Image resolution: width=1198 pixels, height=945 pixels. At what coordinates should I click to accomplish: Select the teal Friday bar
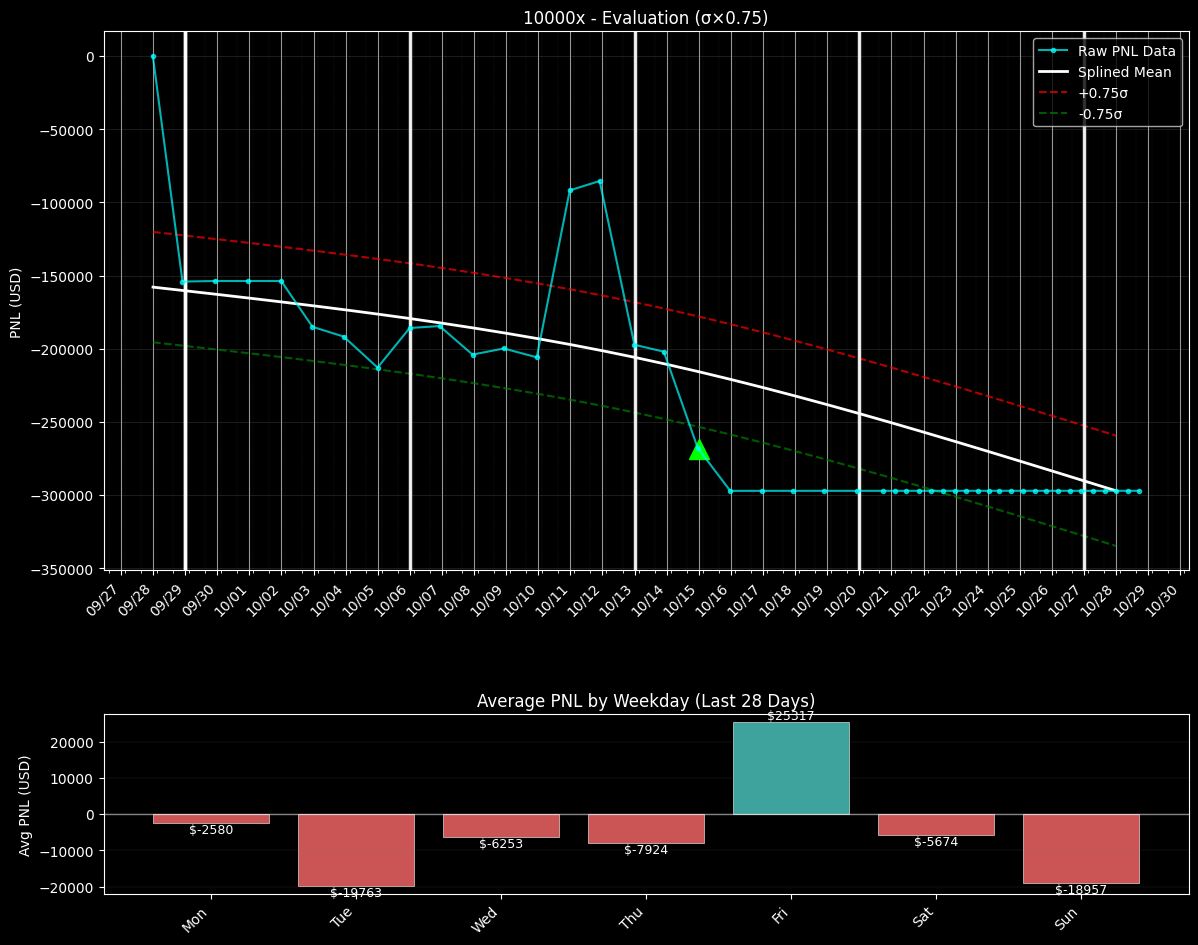point(790,768)
